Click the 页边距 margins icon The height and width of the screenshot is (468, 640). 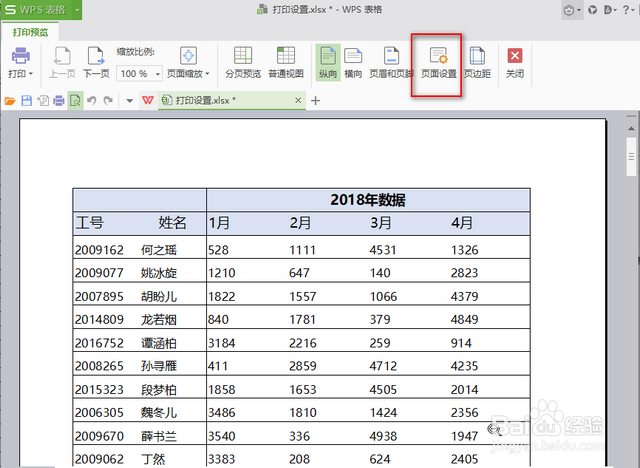[477, 55]
